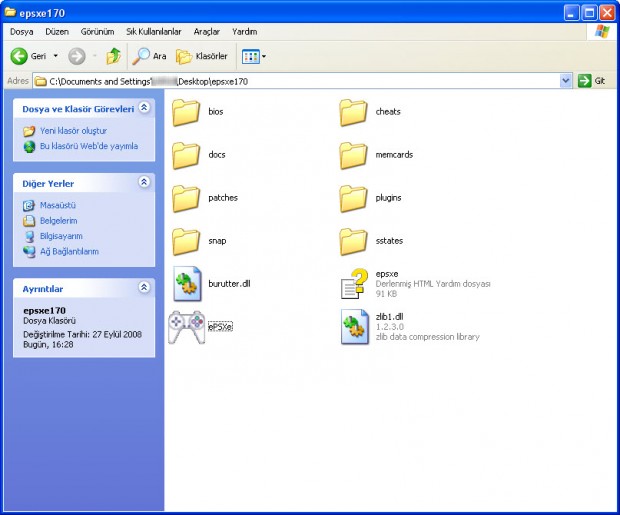
Task: Select the patches folder name
Action: [223, 198]
